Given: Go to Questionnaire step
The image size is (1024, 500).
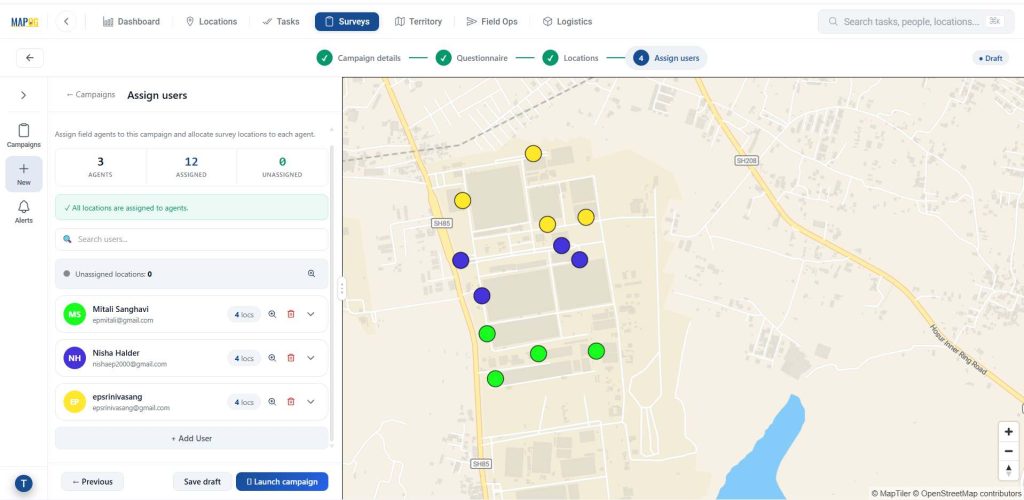Looking at the screenshot, I should [x=472, y=58].
